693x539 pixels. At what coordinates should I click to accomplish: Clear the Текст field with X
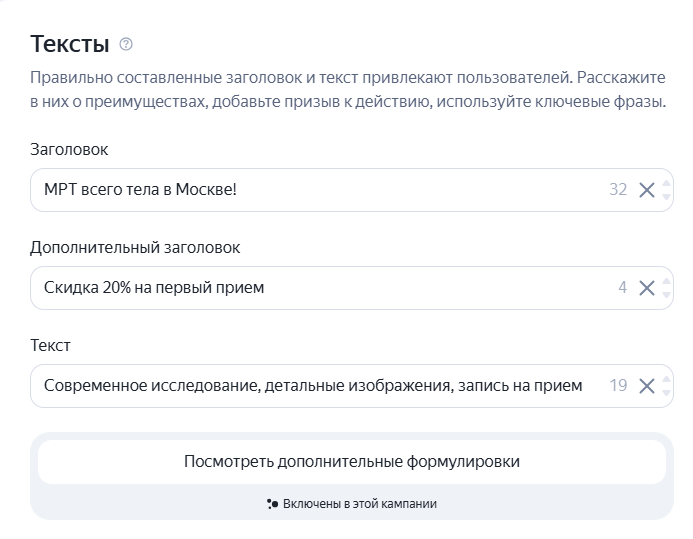tap(646, 386)
